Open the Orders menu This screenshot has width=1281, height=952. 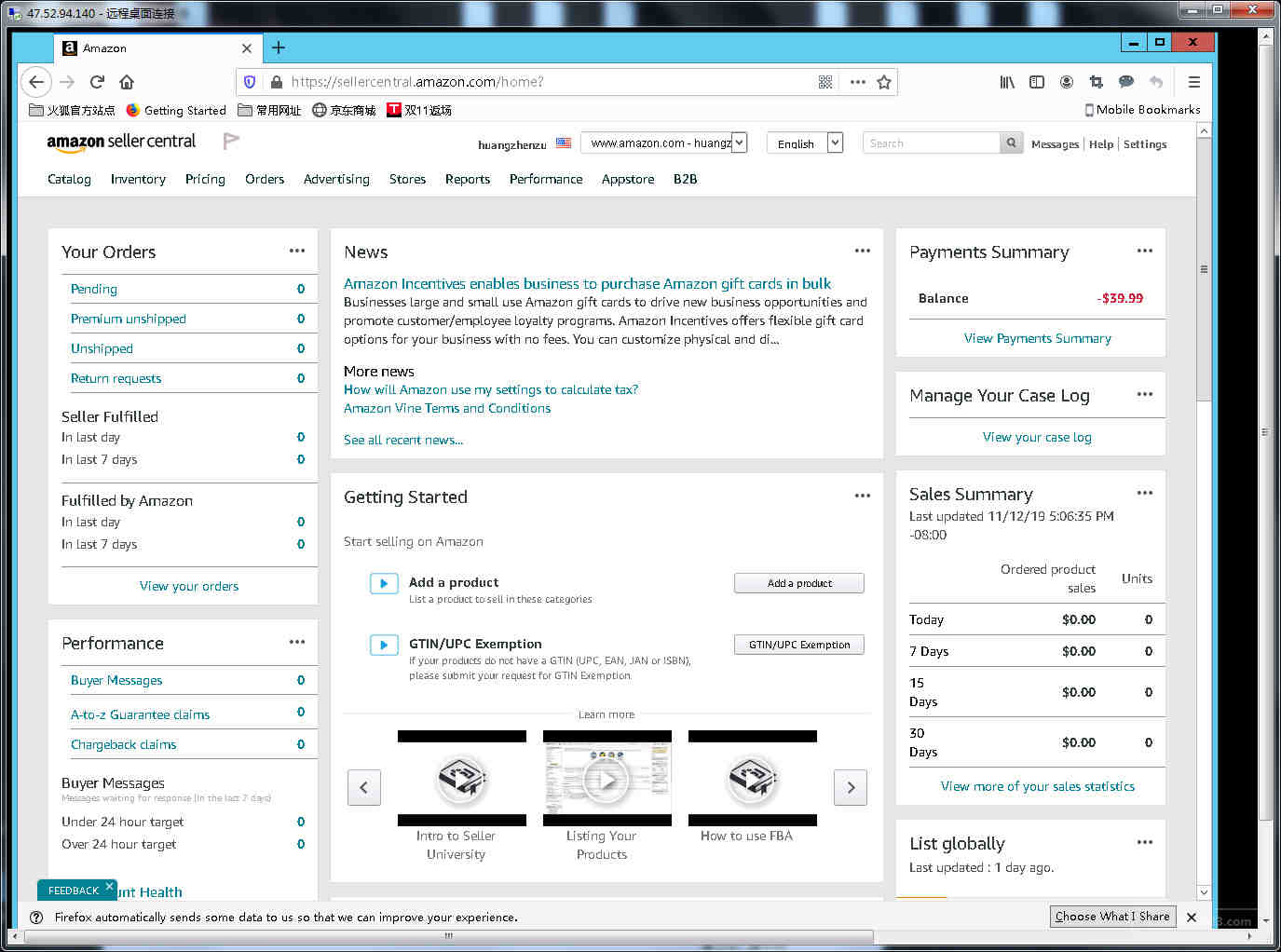[x=265, y=179]
